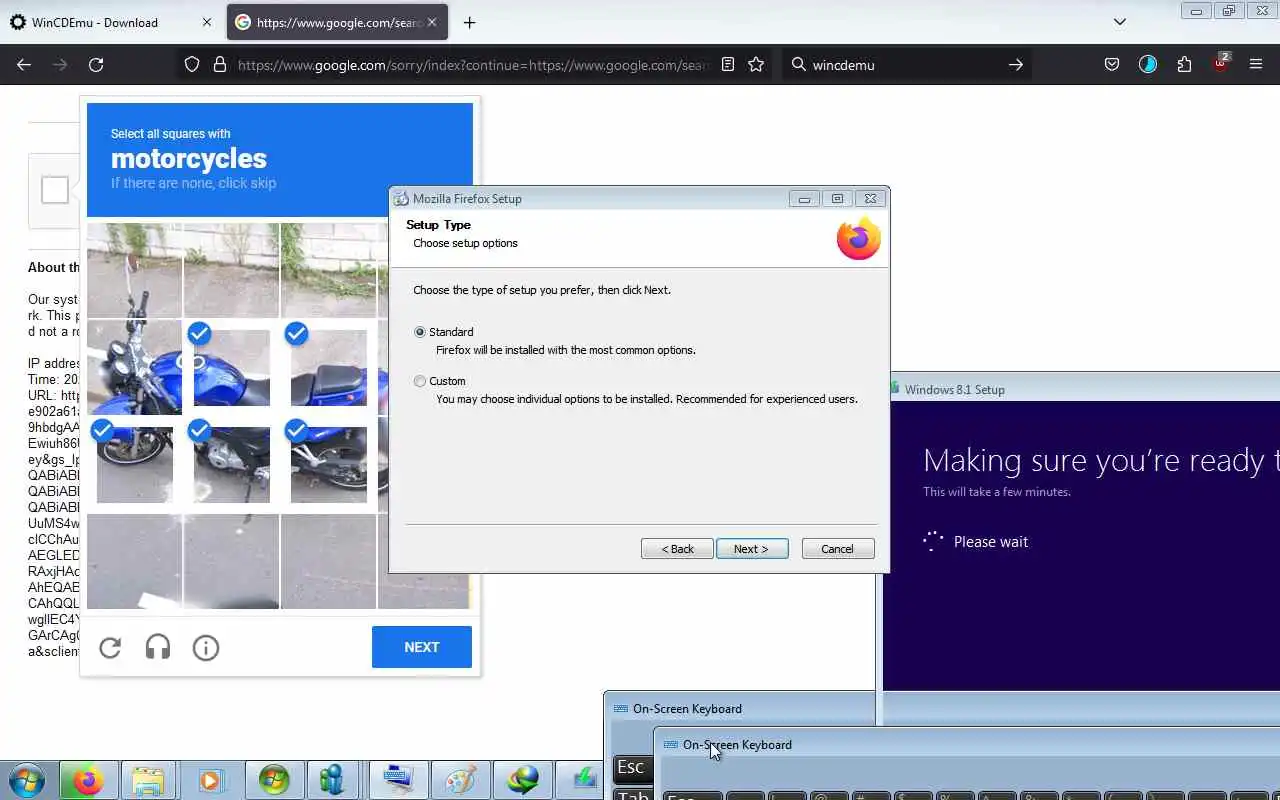The width and height of the screenshot is (1280, 800).
Task: Click 'Making sure you're ready' heading
Action: point(1099,460)
